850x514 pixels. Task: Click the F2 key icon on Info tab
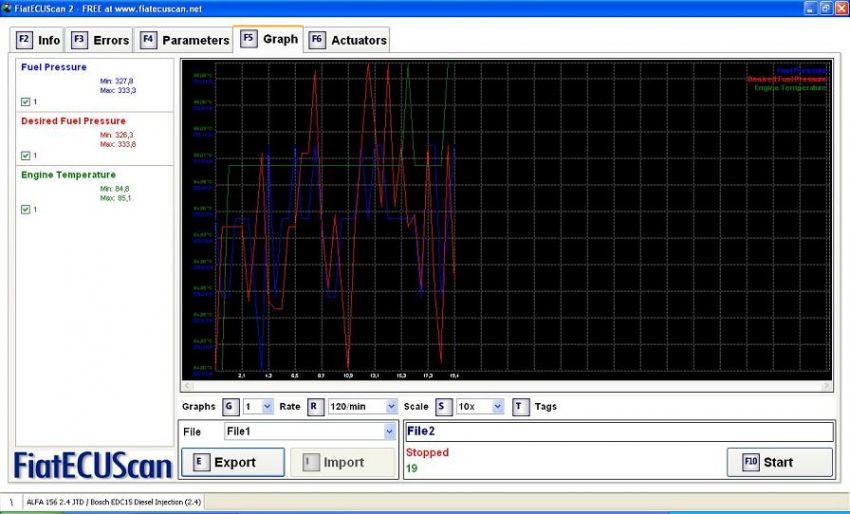pyautogui.click(x=25, y=40)
